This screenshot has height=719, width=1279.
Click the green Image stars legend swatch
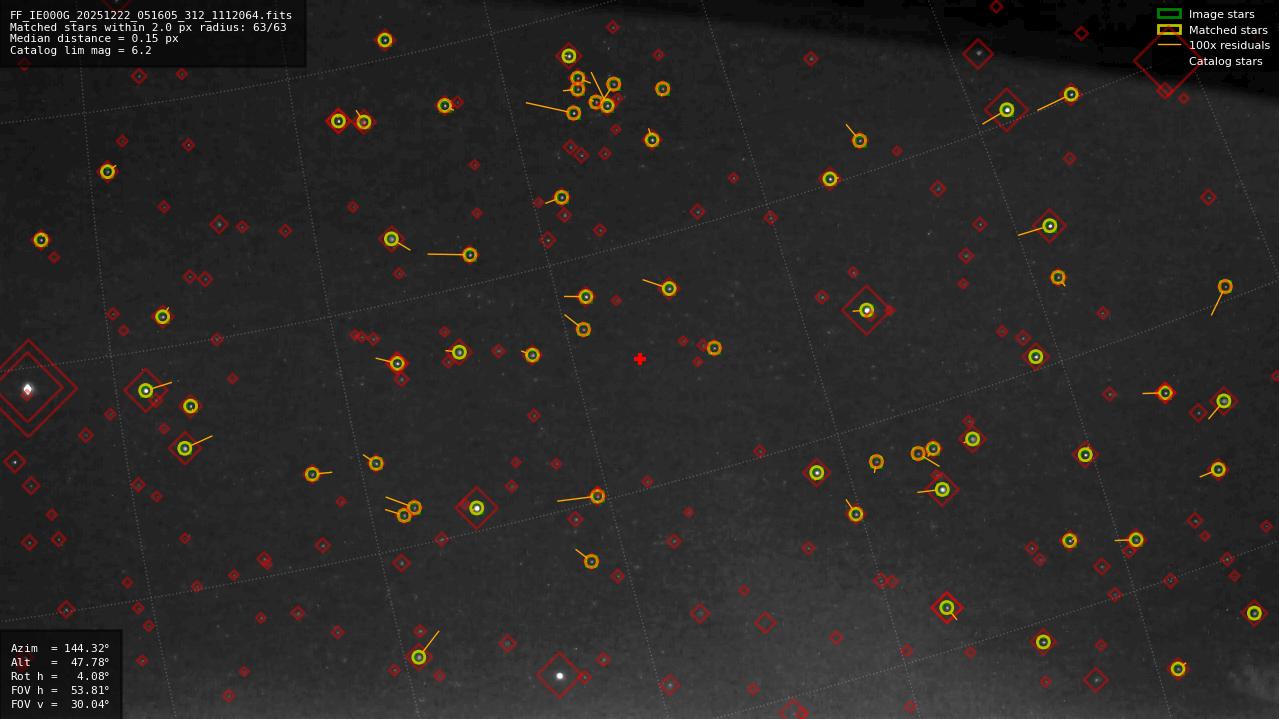(x=1169, y=14)
